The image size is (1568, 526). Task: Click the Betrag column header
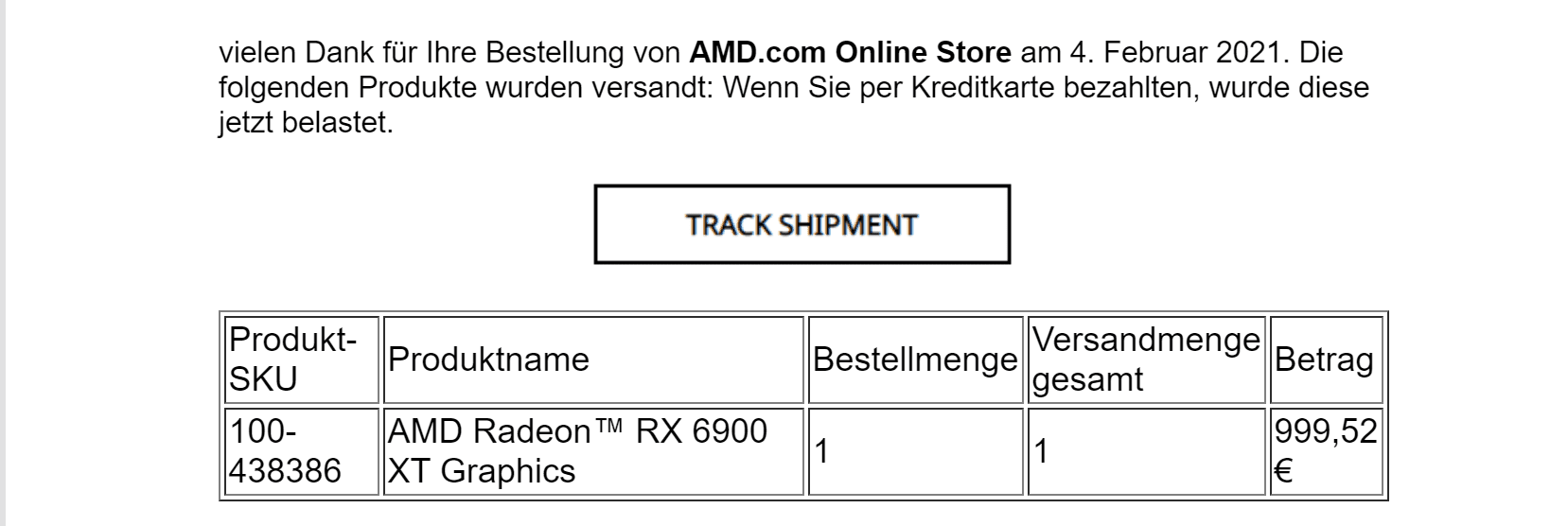1326,359
